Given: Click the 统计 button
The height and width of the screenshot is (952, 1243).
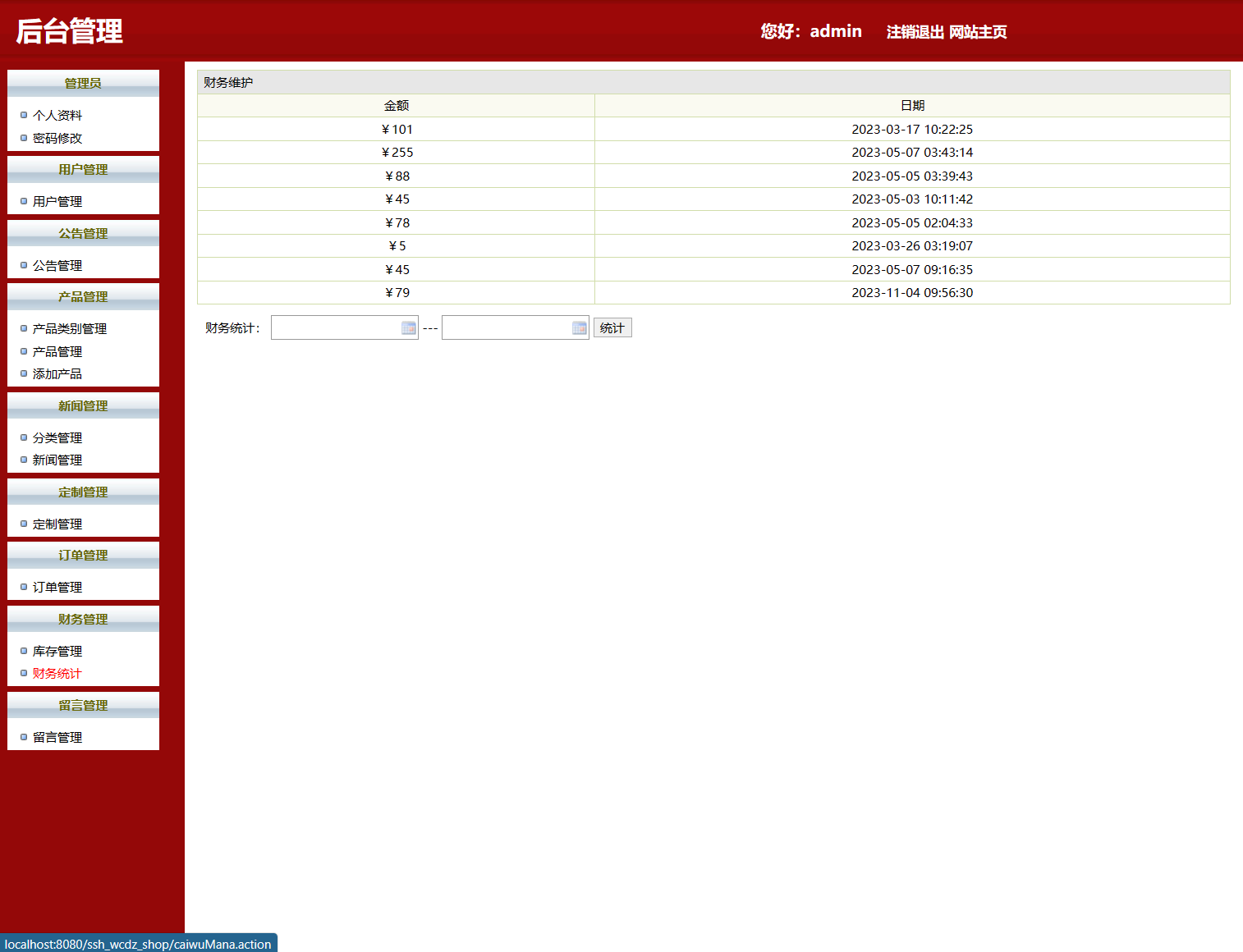Looking at the screenshot, I should (x=612, y=328).
